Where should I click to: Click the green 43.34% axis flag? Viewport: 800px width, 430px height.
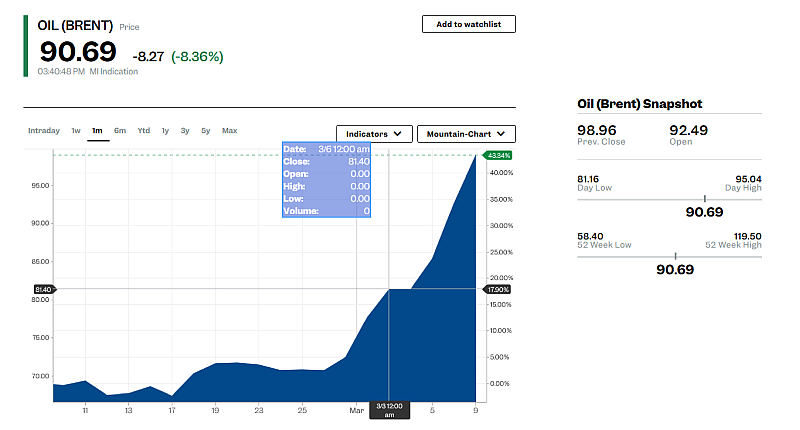(497, 155)
